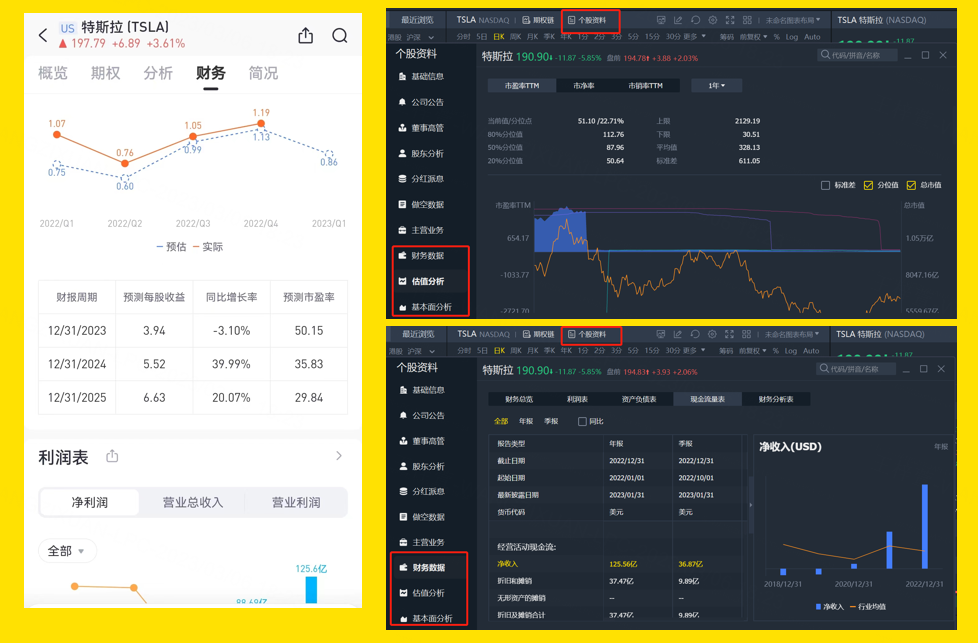Image resolution: width=978 pixels, height=643 pixels.
Task: Filter by 季报 in the lower window
Action: (x=551, y=422)
